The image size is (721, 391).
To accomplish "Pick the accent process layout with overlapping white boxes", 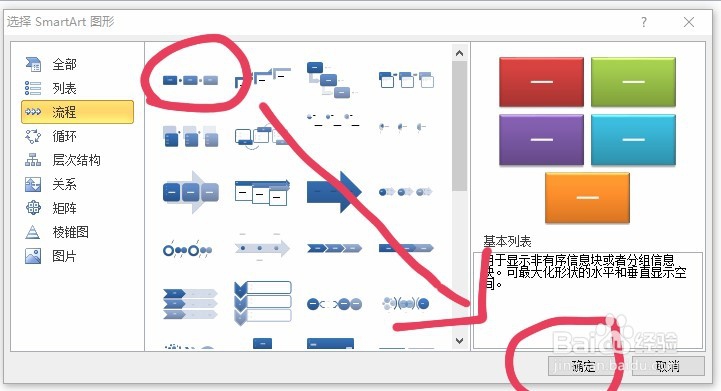I will click(x=406, y=80).
